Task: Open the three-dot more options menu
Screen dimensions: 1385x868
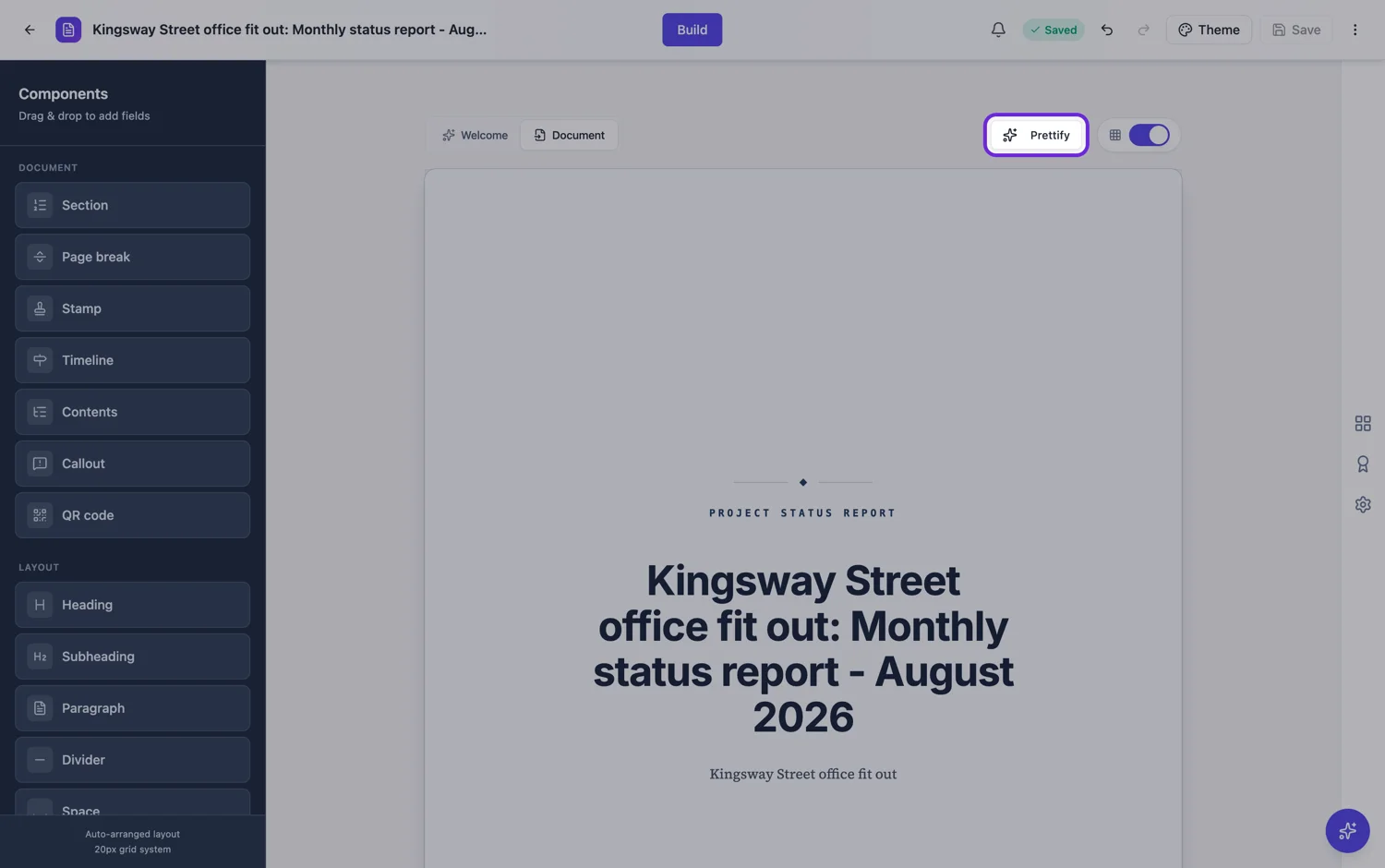Action: tap(1355, 30)
